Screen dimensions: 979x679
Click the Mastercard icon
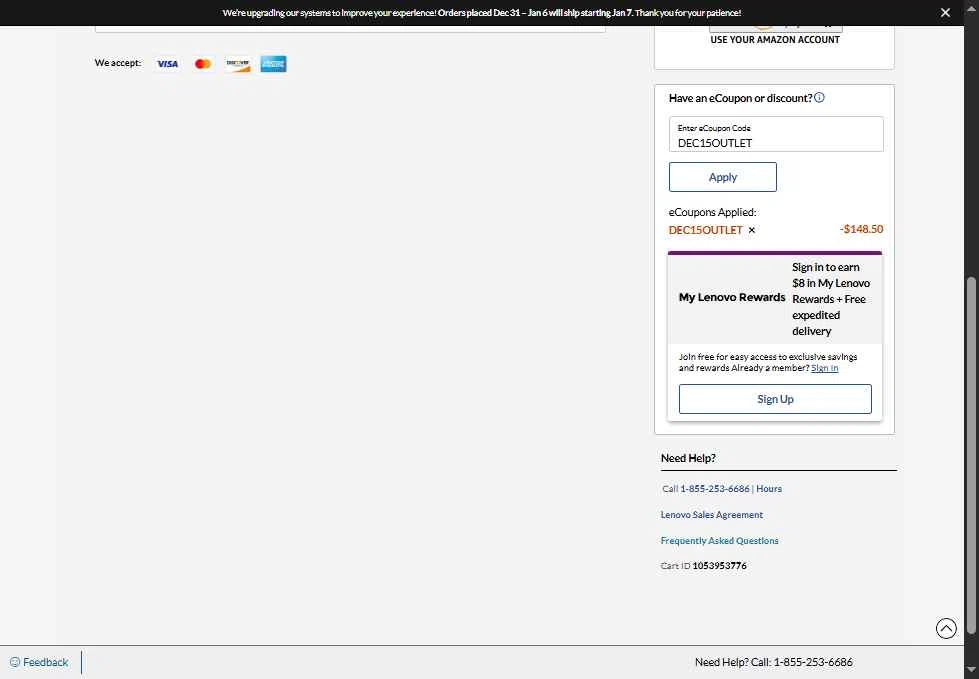(x=203, y=64)
